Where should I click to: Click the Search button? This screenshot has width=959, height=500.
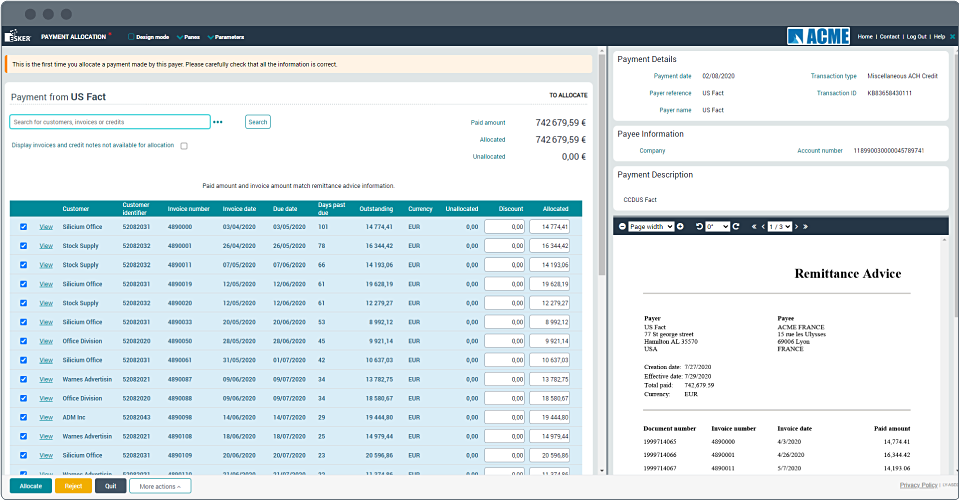coord(257,122)
